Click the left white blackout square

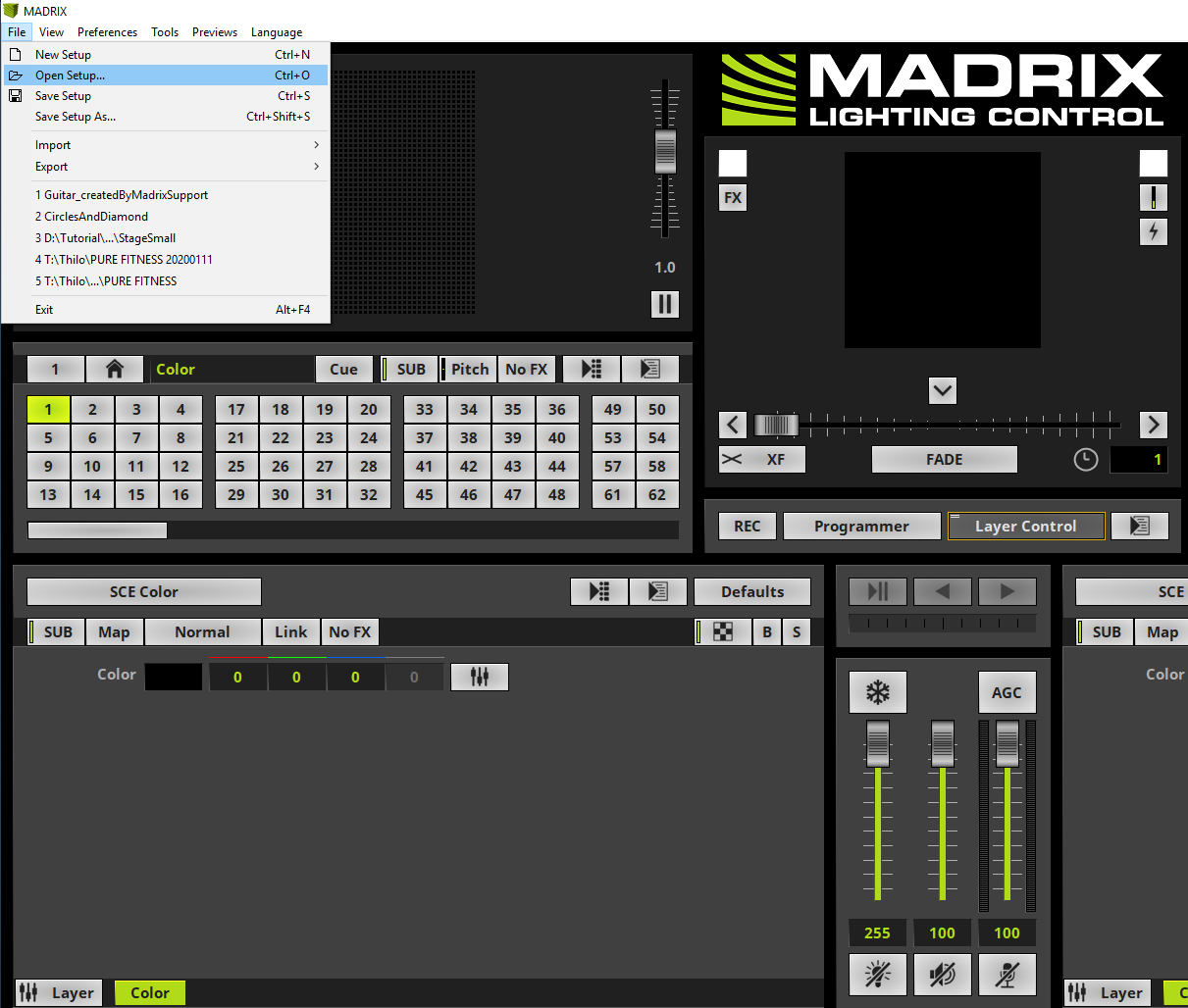733,163
